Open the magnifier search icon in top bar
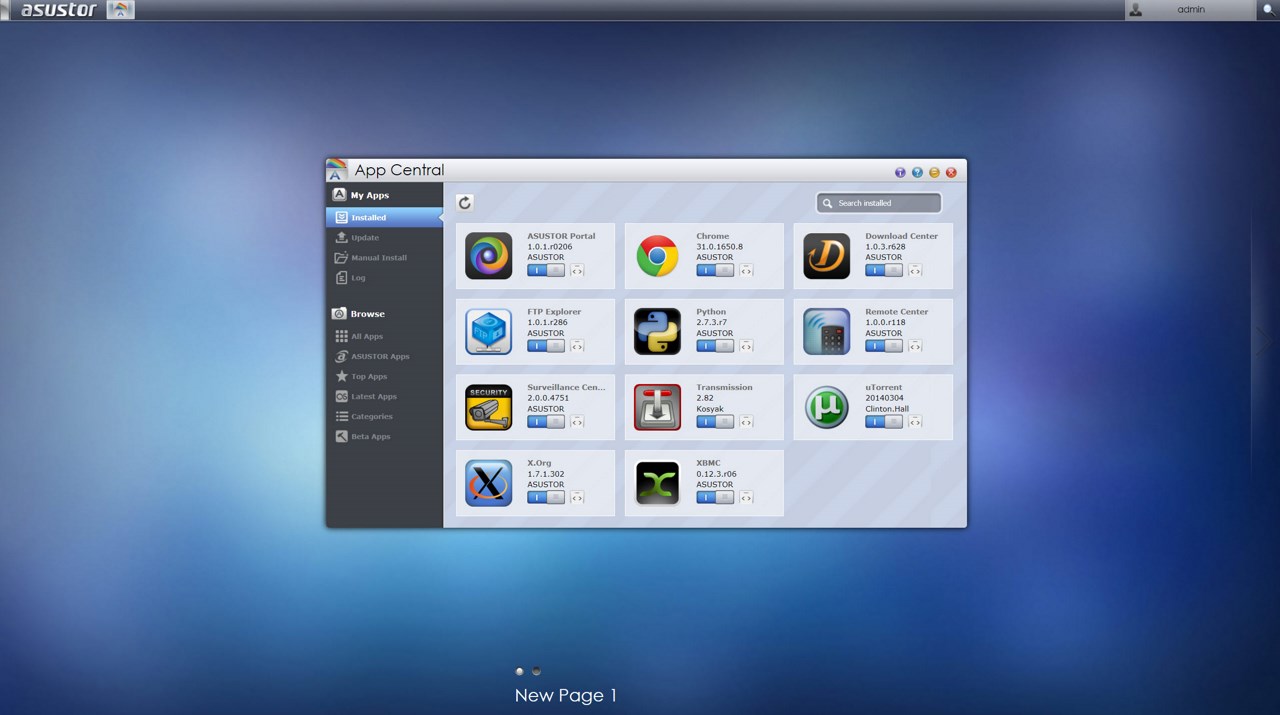This screenshot has width=1280, height=715. click(1269, 10)
